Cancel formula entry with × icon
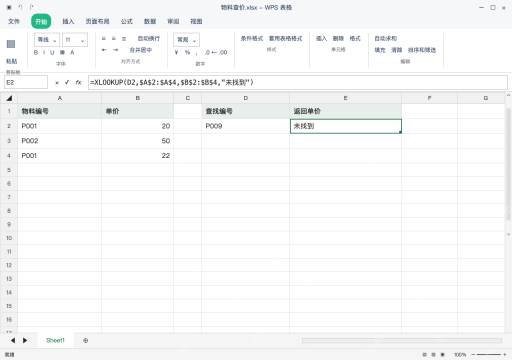The height and width of the screenshot is (360, 512). pos(57,82)
